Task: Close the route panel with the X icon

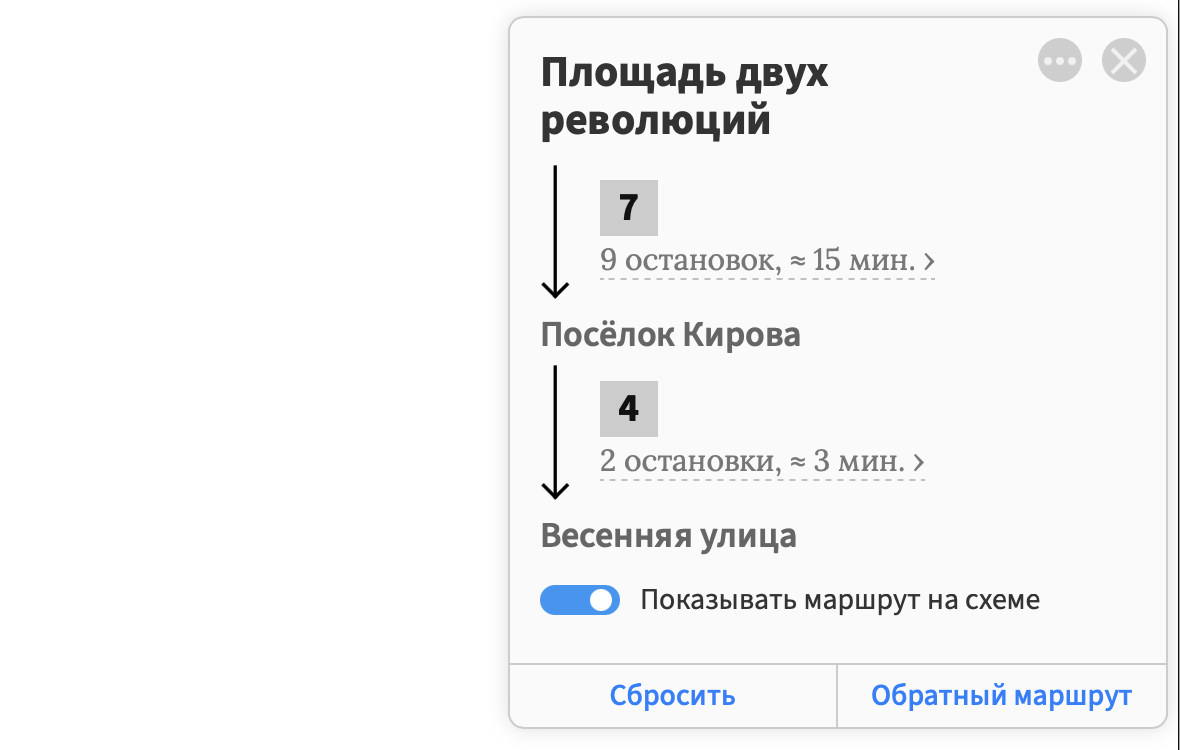Action: pyautogui.click(x=1124, y=60)
